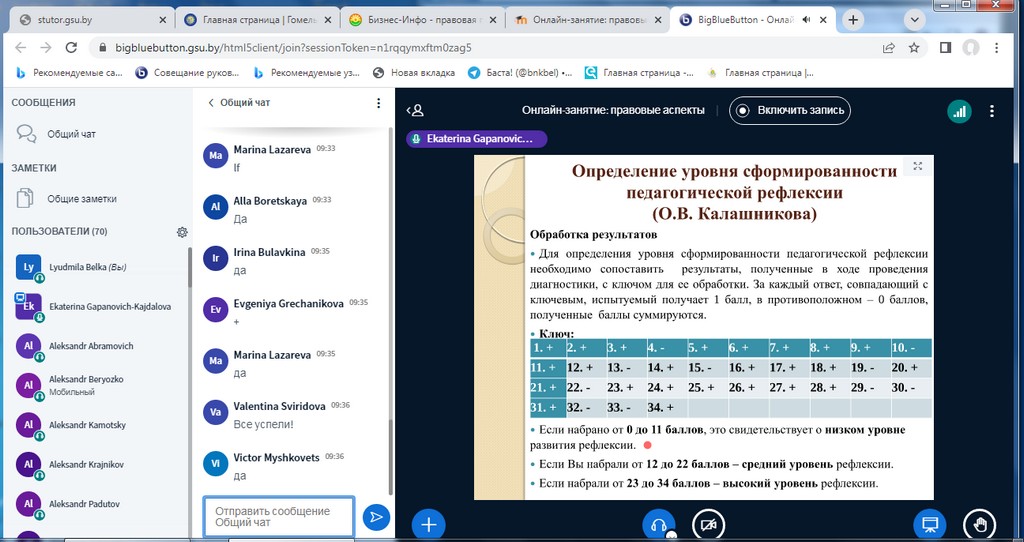Open the main options menu in the meeting header

click(992, 111)
